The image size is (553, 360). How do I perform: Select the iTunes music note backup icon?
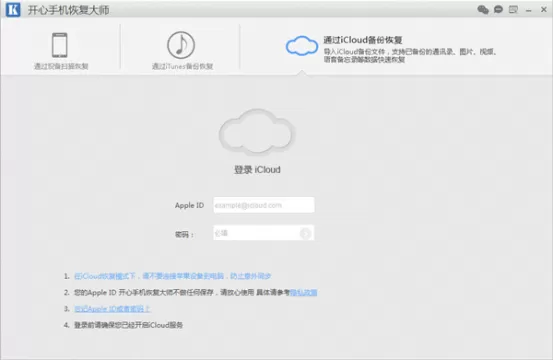[x=181, y=45]
